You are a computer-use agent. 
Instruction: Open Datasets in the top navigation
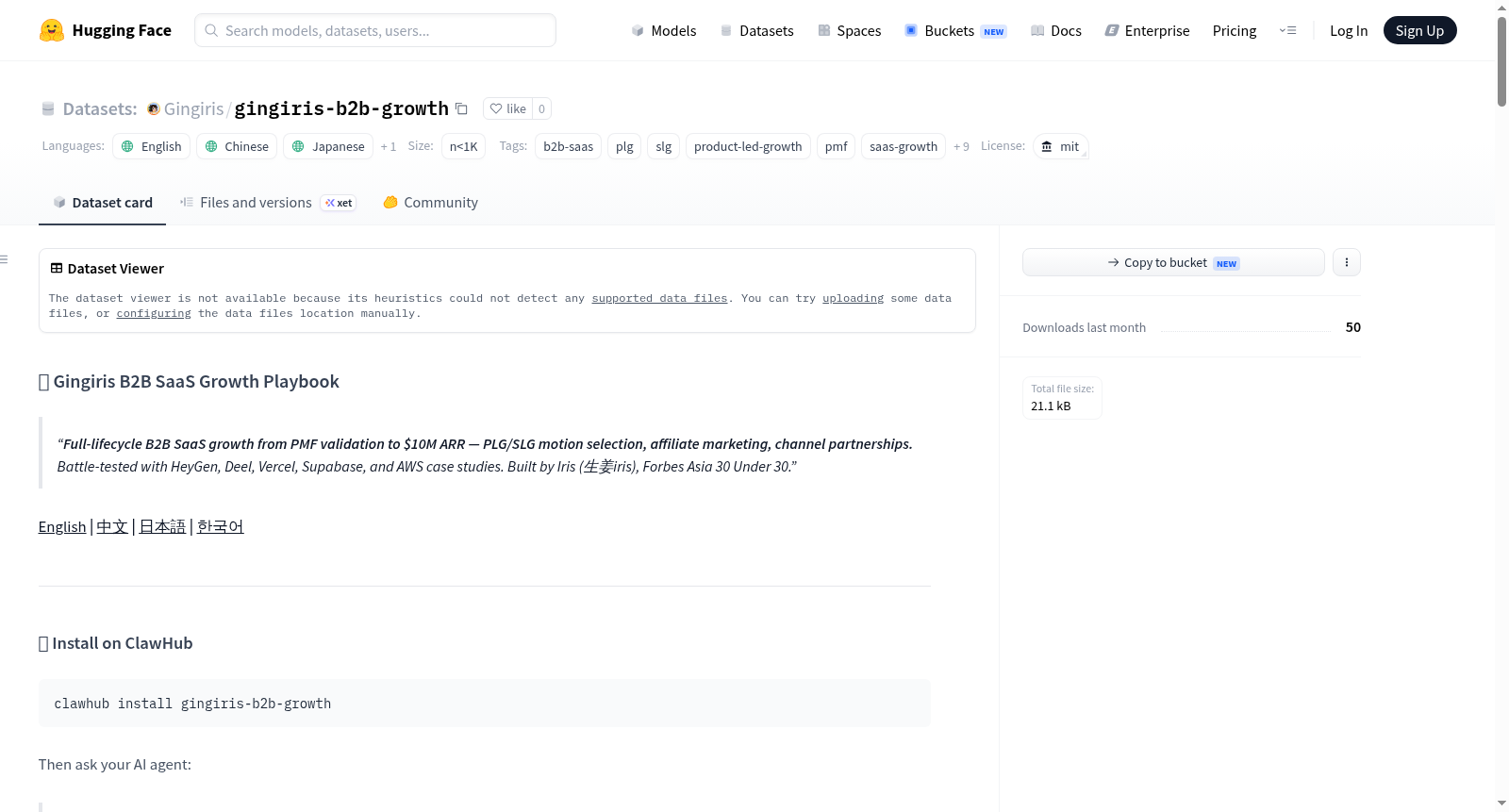757,30
